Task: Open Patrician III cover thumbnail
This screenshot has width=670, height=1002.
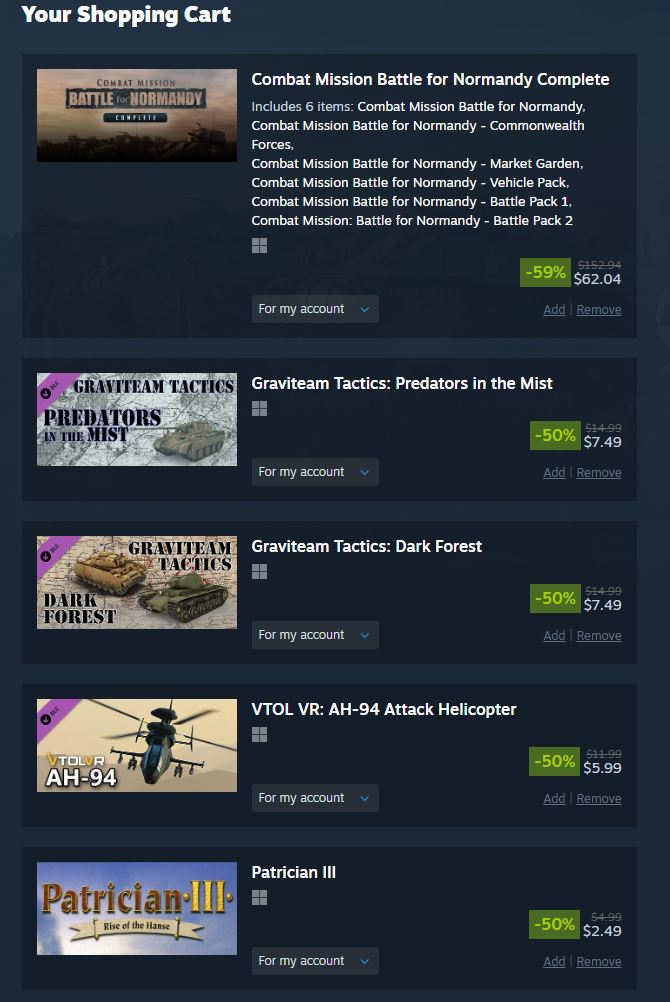Action: tap(137, 908)
